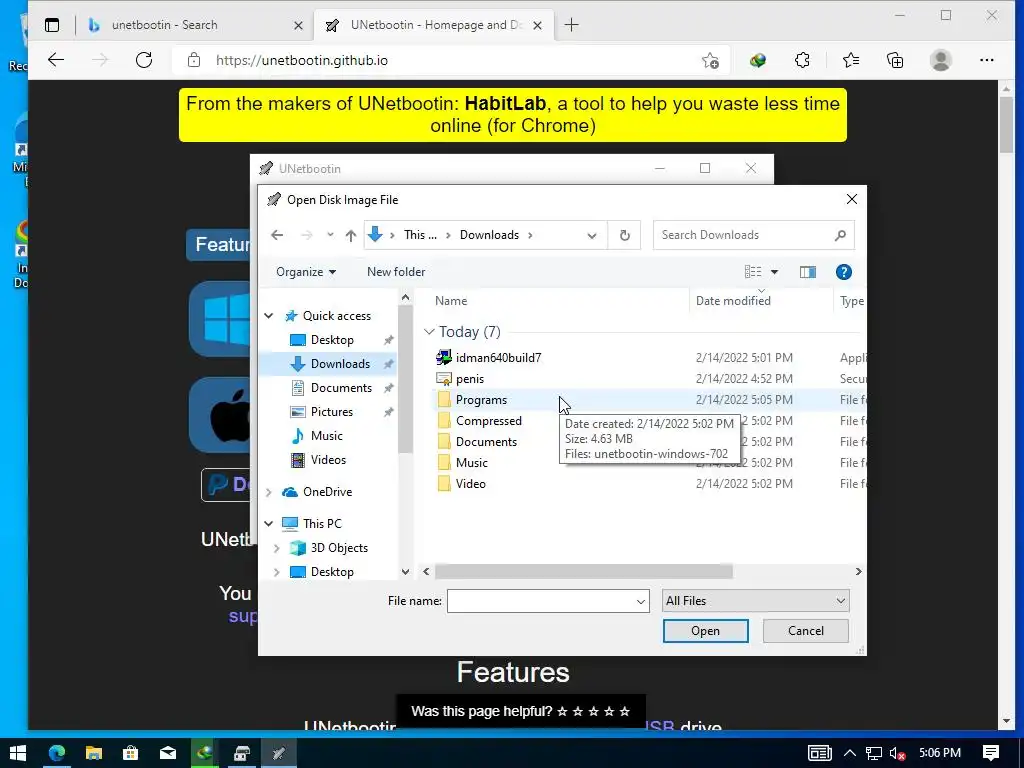The image size is (1024, 768).
Task: Open the Edge tab actions menu icon
Action: 52,25
